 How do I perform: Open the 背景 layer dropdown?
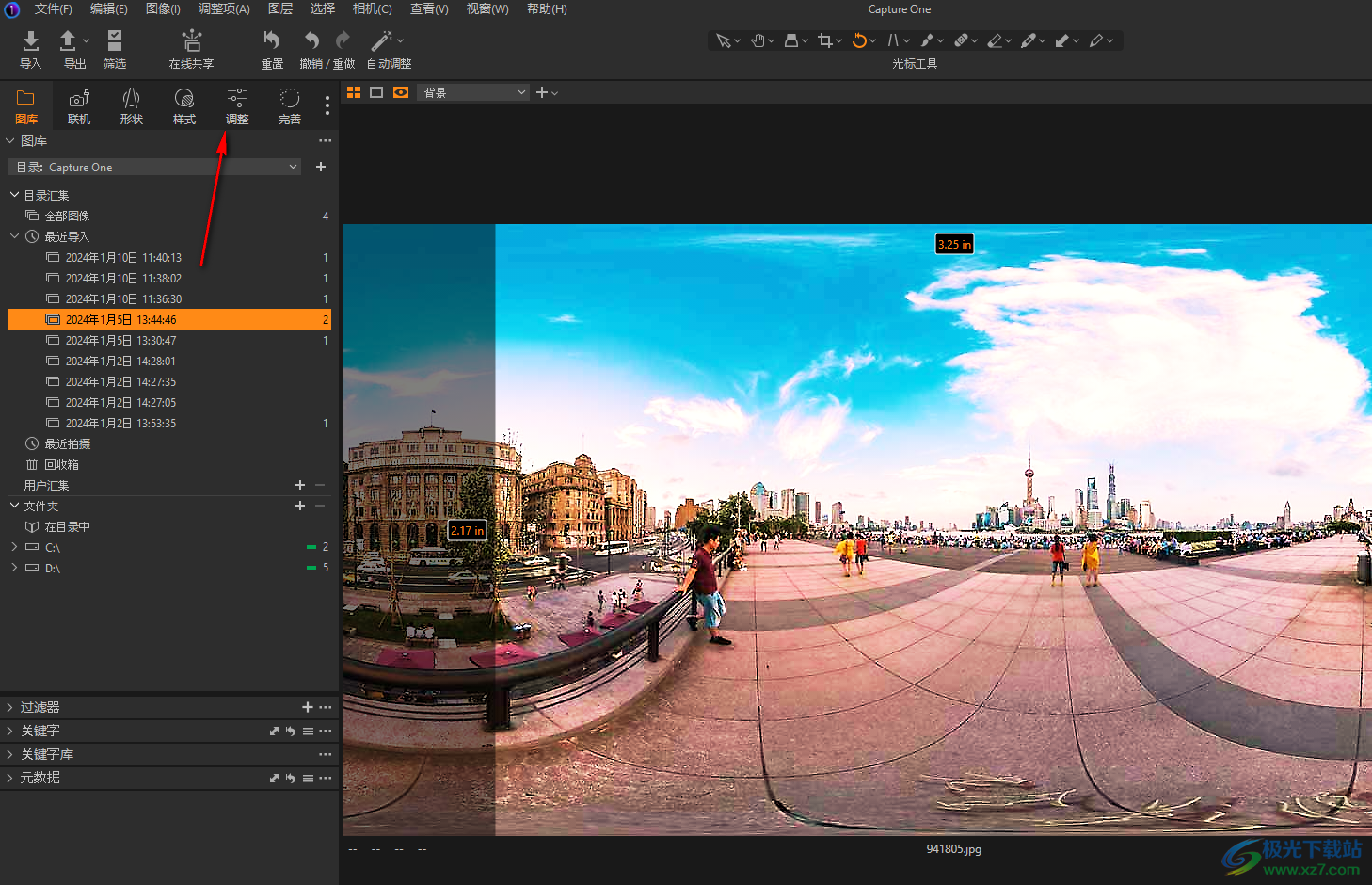(472, 92)
